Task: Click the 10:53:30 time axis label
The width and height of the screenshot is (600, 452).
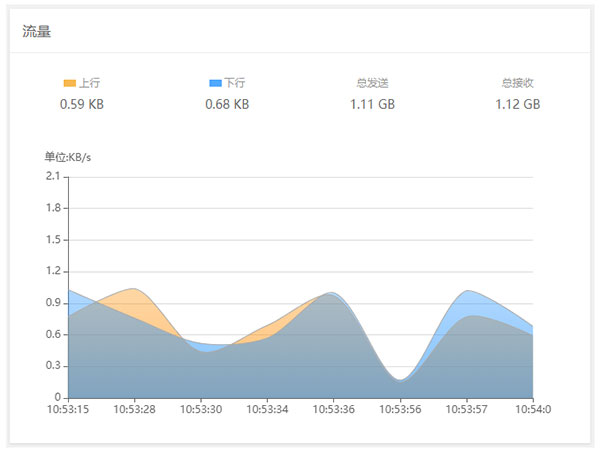Action: (x=201, y=410)
